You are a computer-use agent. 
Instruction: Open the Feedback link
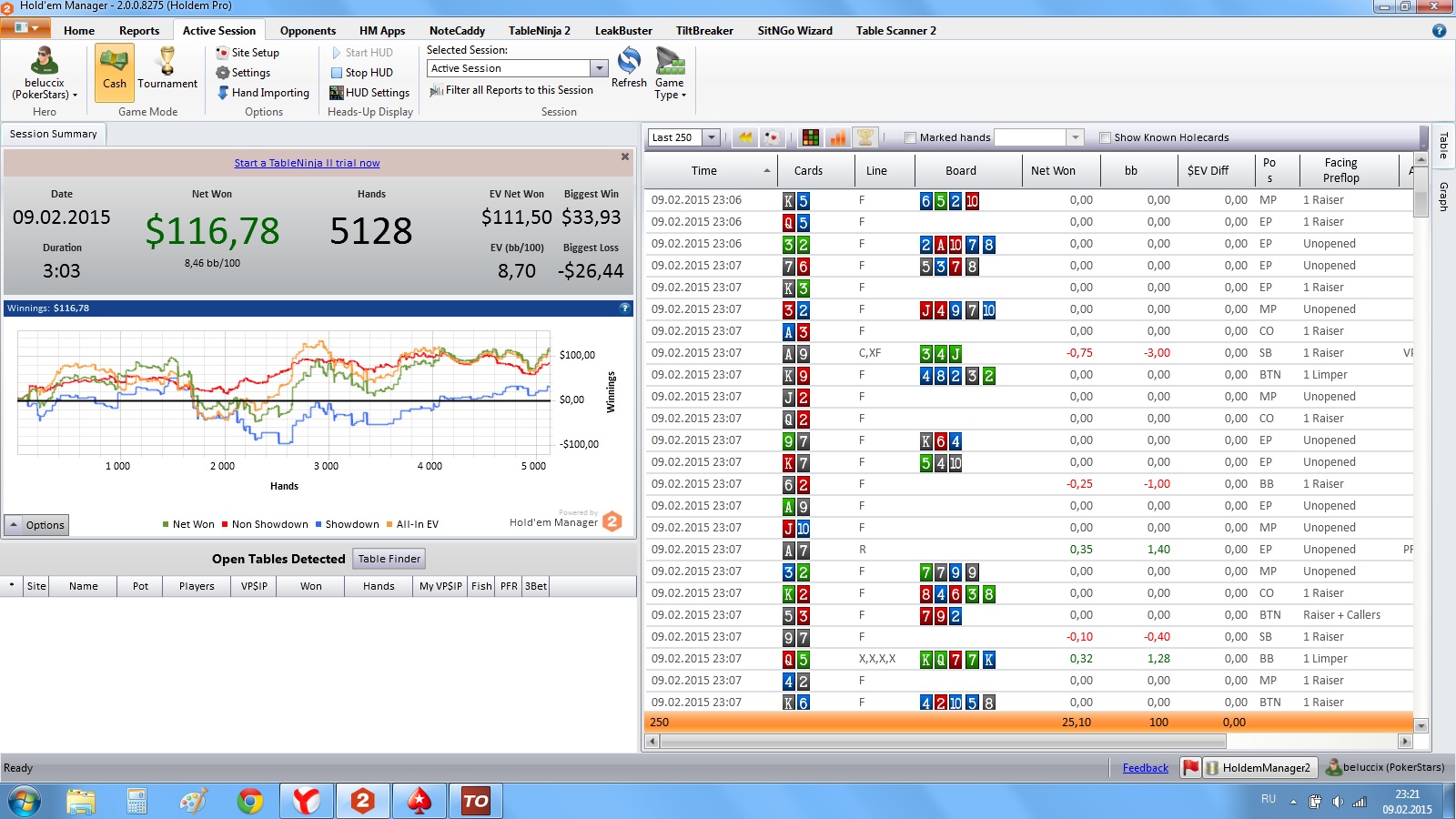tap(1145, 768)
